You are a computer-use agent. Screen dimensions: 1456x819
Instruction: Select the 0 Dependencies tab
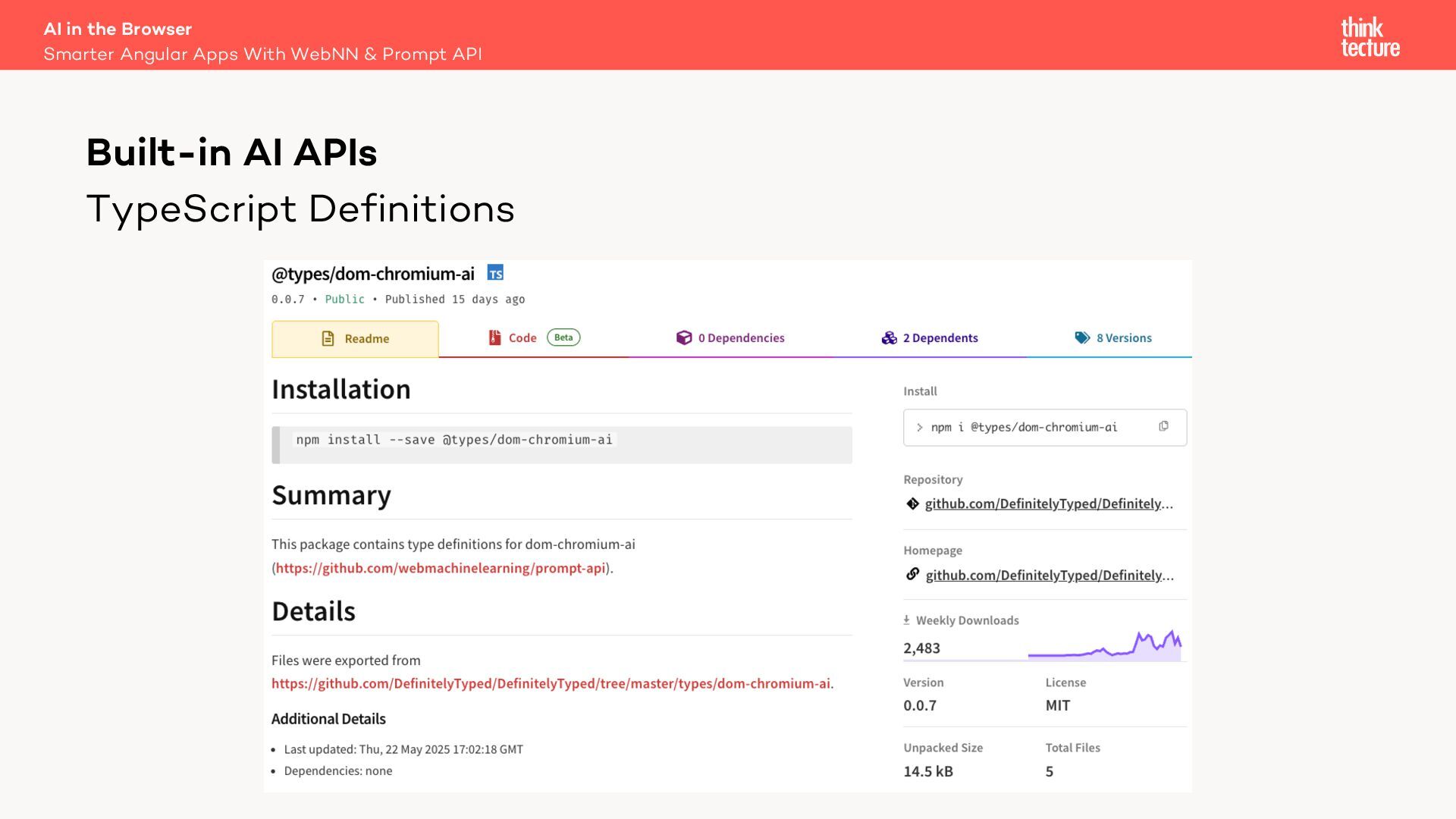pos(740,338)
